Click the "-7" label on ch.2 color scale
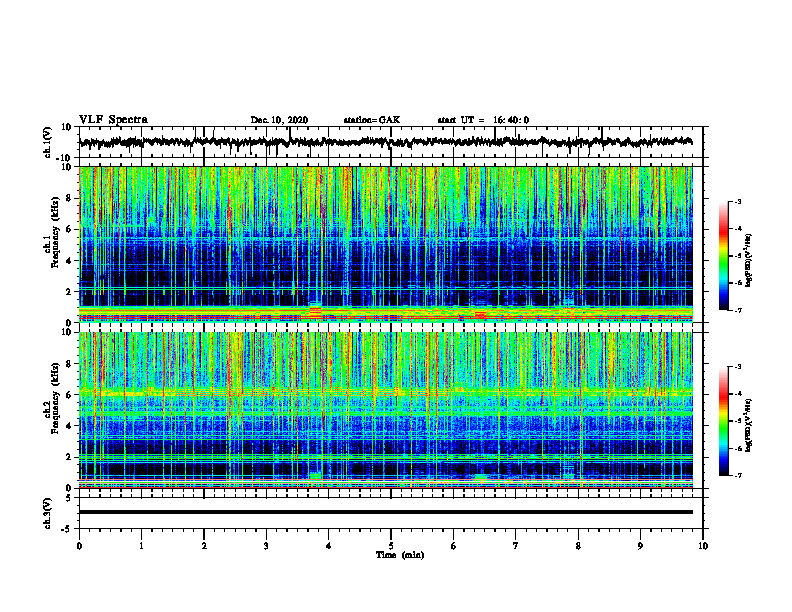 [x=738, y=475]
